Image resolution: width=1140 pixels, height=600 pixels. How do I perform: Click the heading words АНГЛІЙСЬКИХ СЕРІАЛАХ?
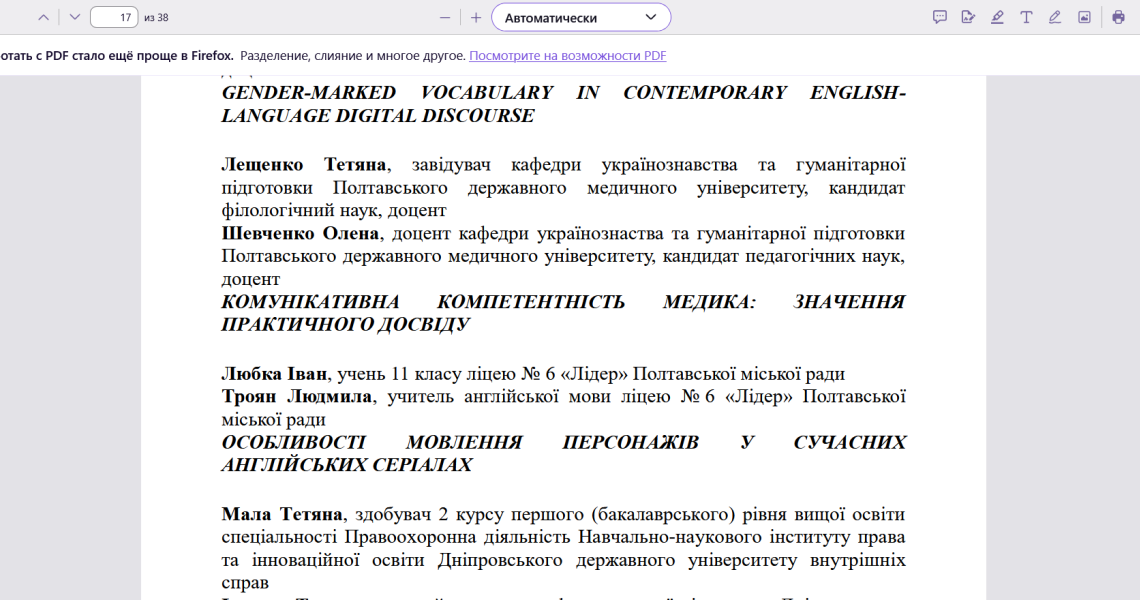click(347, 465)
